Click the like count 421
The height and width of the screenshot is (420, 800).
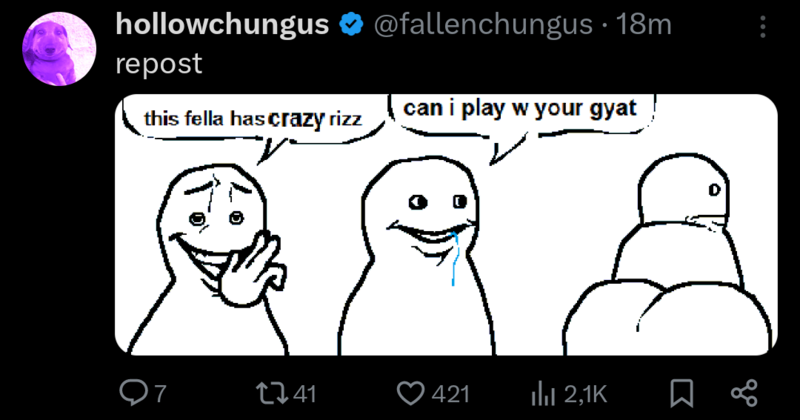pos(451,394)
